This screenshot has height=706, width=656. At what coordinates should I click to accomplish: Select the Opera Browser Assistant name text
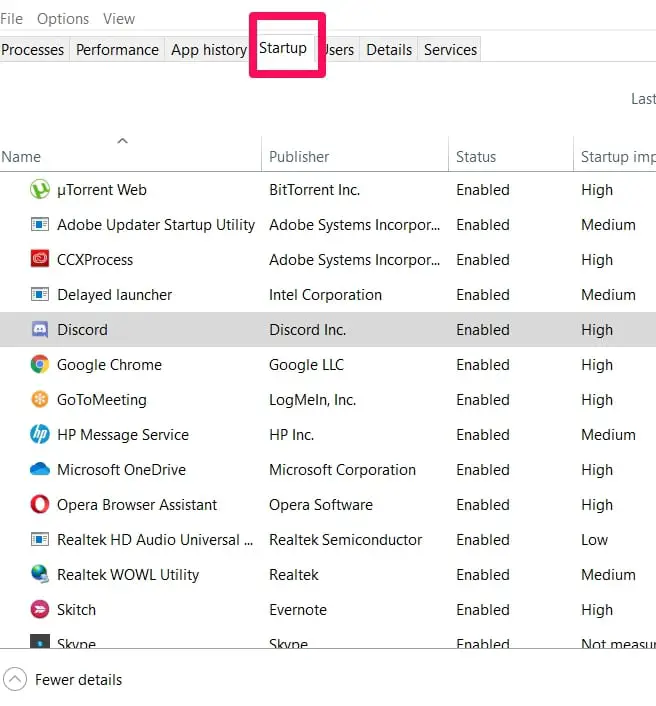pyautogui.click(x=137, y=505)
